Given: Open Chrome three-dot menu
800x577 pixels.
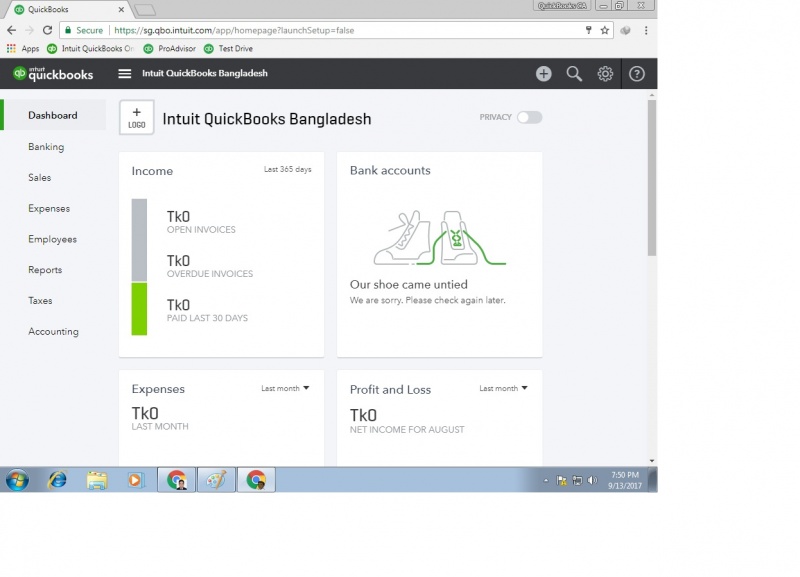Looking at the screenshot, I should tap(646, 30).
